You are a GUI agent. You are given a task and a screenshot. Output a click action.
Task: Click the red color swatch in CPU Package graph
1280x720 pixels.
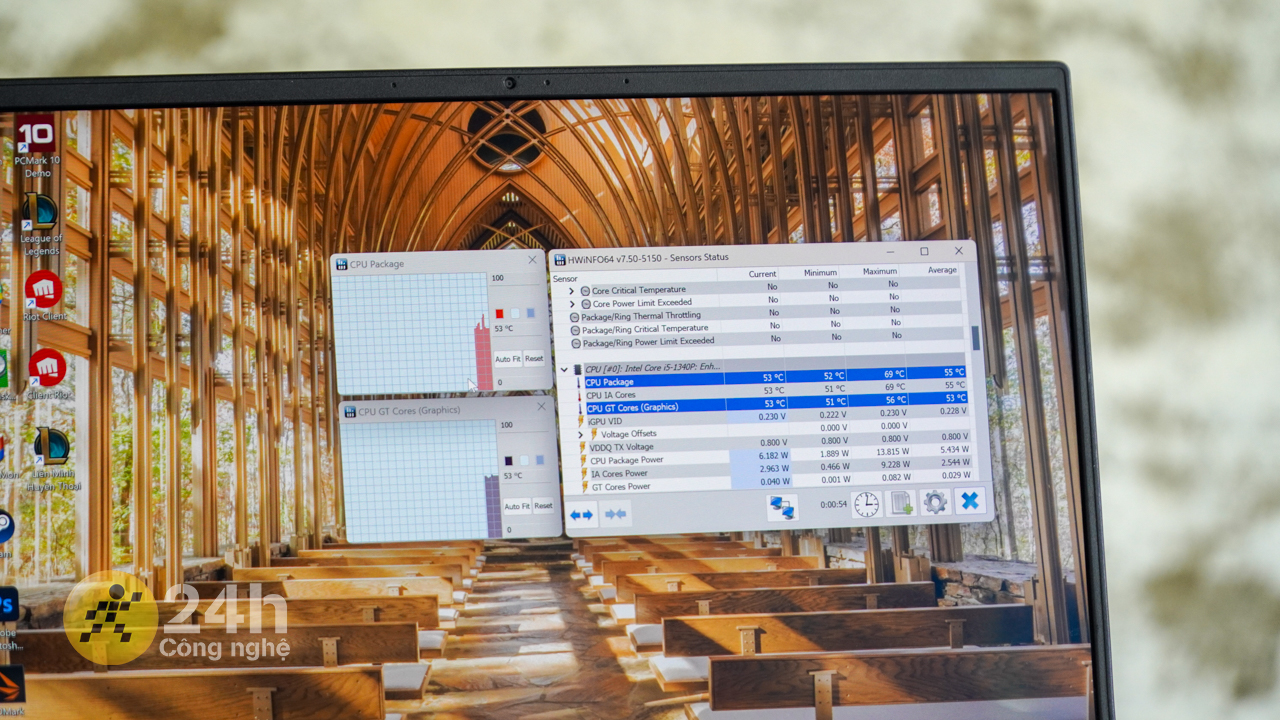(x=499, y=314)
